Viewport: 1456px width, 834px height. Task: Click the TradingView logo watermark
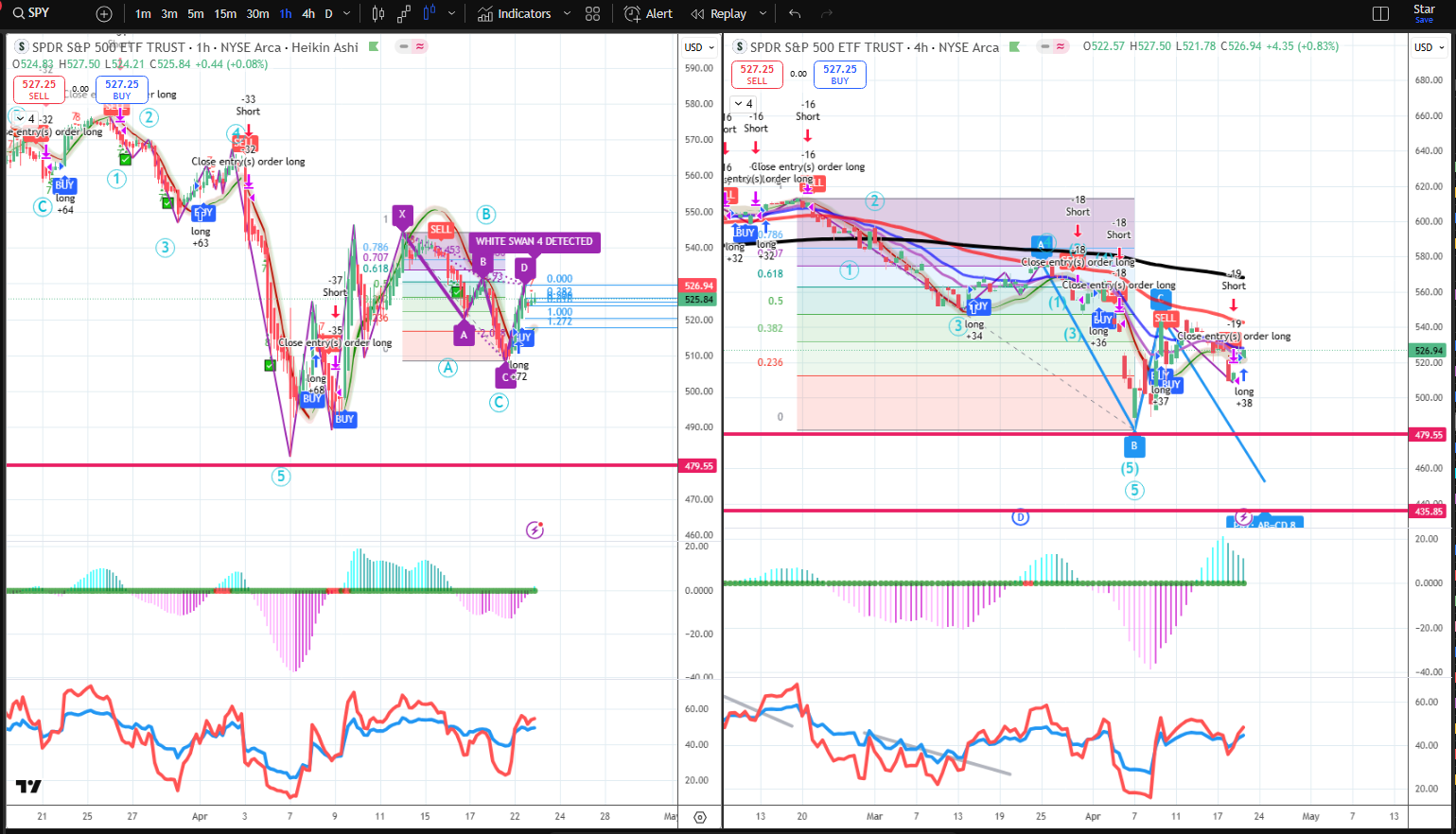click(28, 787)
